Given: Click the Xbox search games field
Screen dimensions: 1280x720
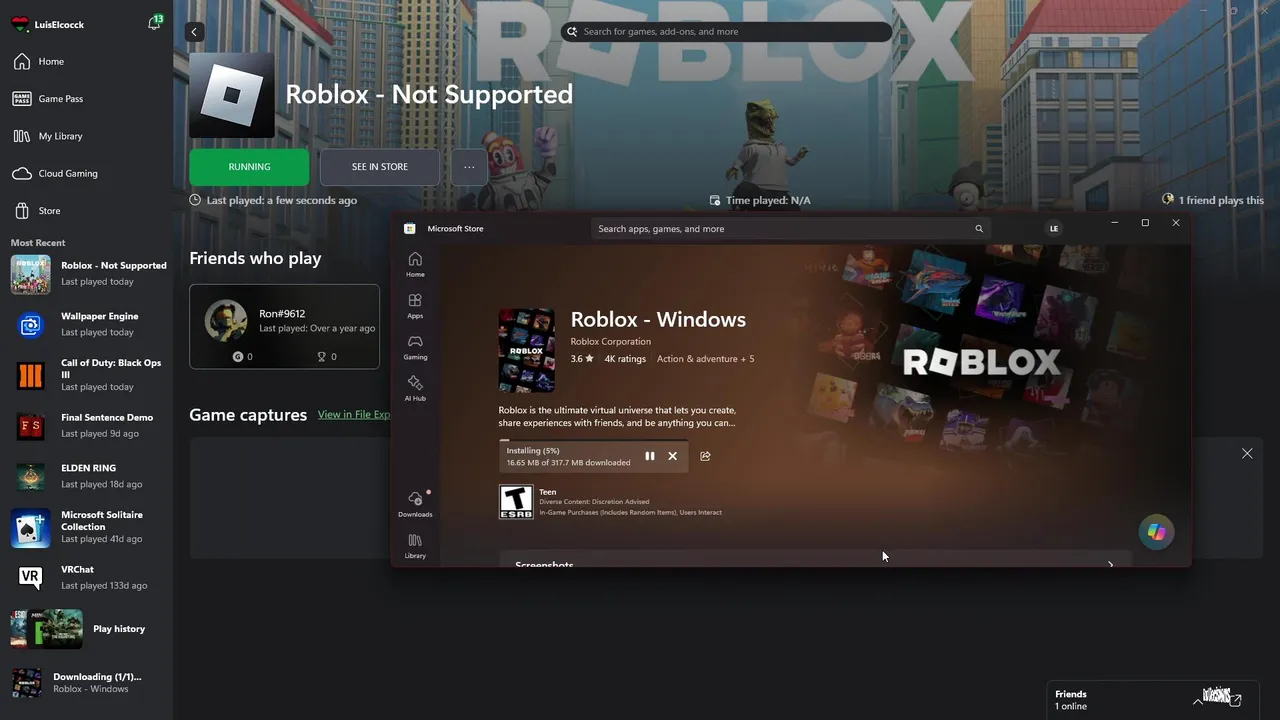Looking at the screenshot, I should coord(726,32).
